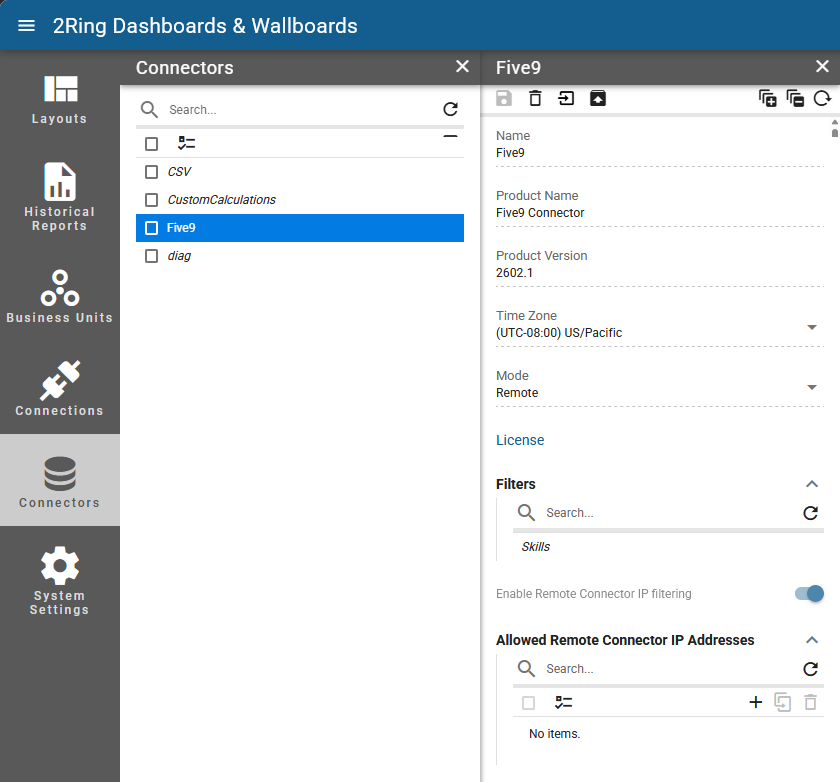Close the Five9 details panel
840x782 pixels.
822,66
